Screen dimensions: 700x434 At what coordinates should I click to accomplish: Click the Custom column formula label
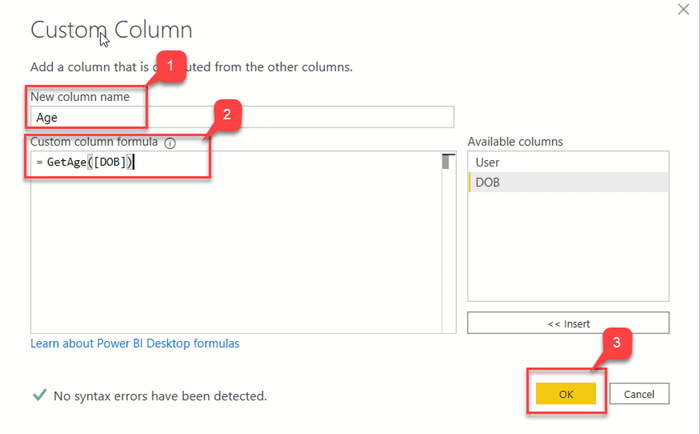click(x=94, y=143)
